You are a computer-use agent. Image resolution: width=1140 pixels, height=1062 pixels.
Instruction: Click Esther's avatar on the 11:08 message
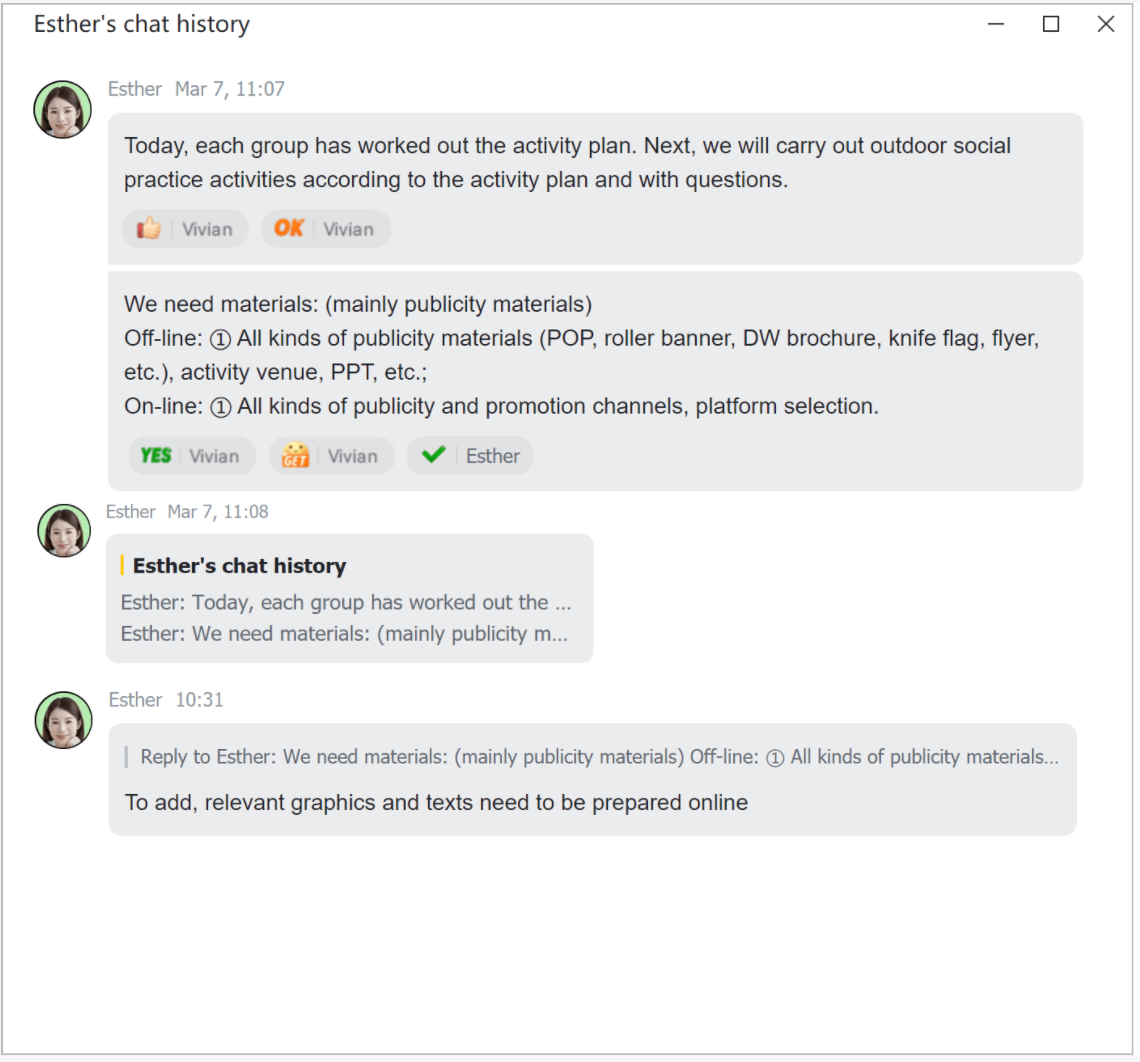64,530
